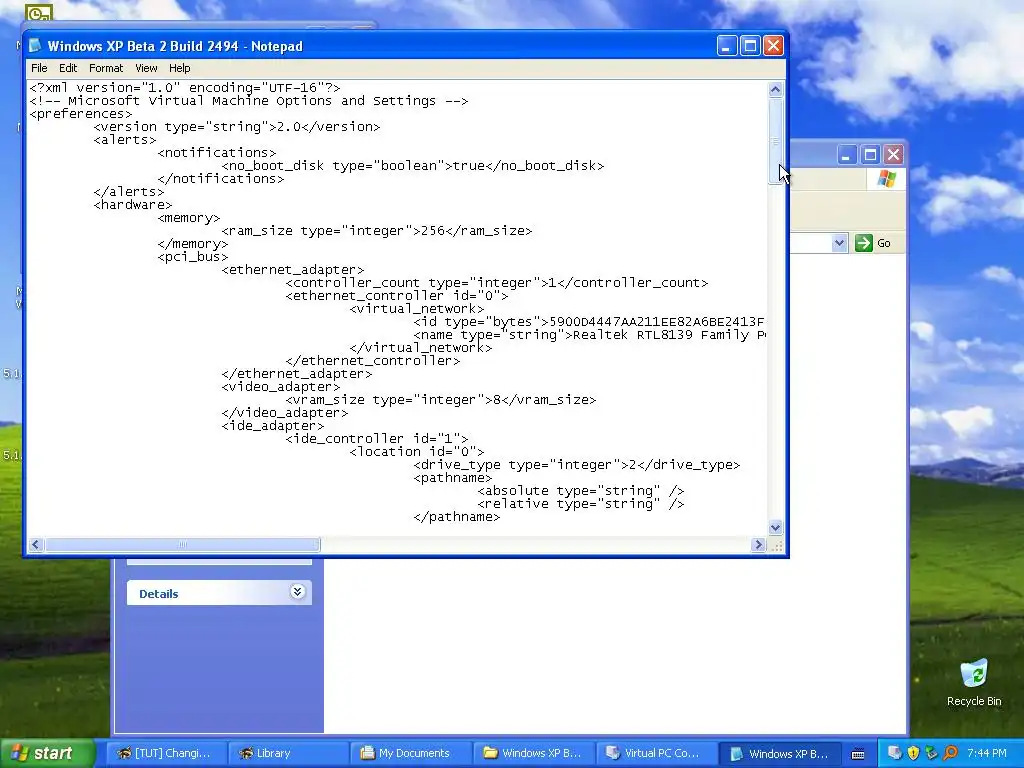Click the green tray icon next to the shield

pos(931,753)
